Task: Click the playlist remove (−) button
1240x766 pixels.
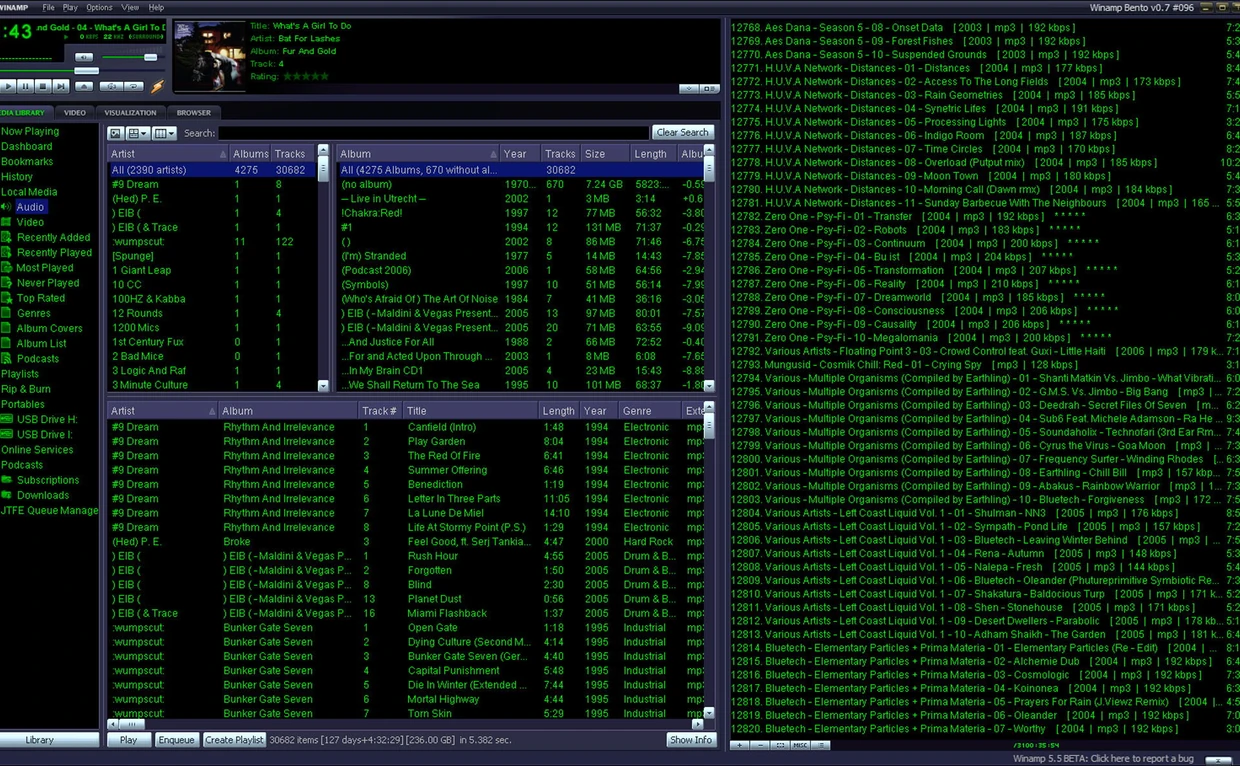Action: click(x=760, y=745)
